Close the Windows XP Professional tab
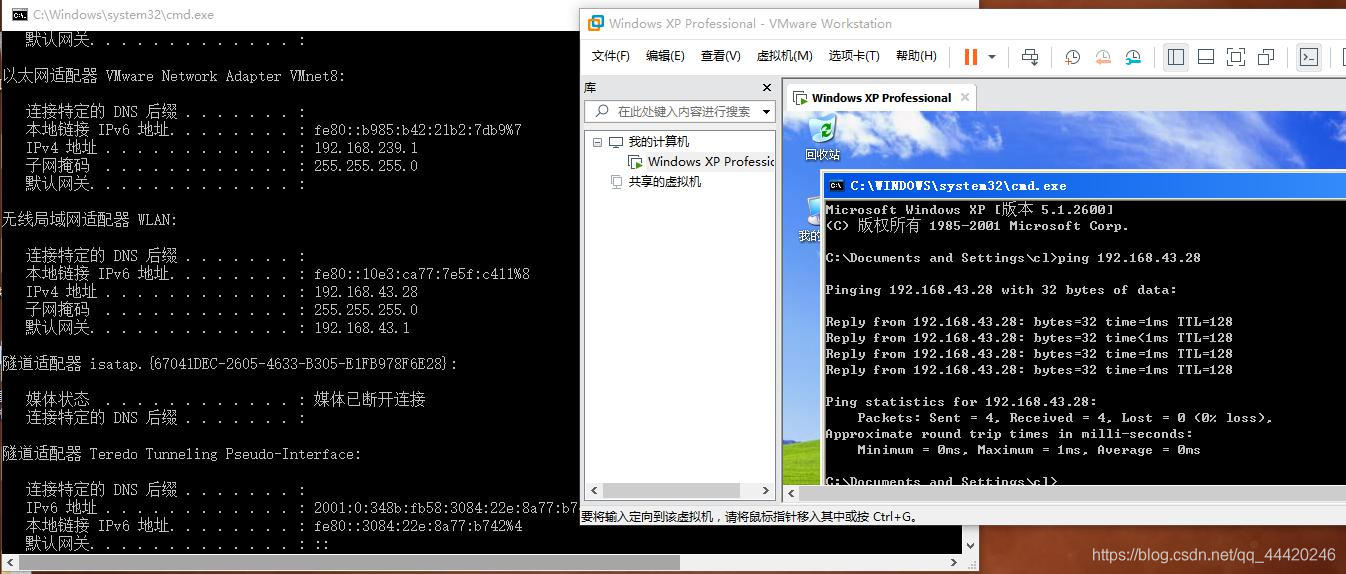1346x574 pixels. click(x=965, y=97)
